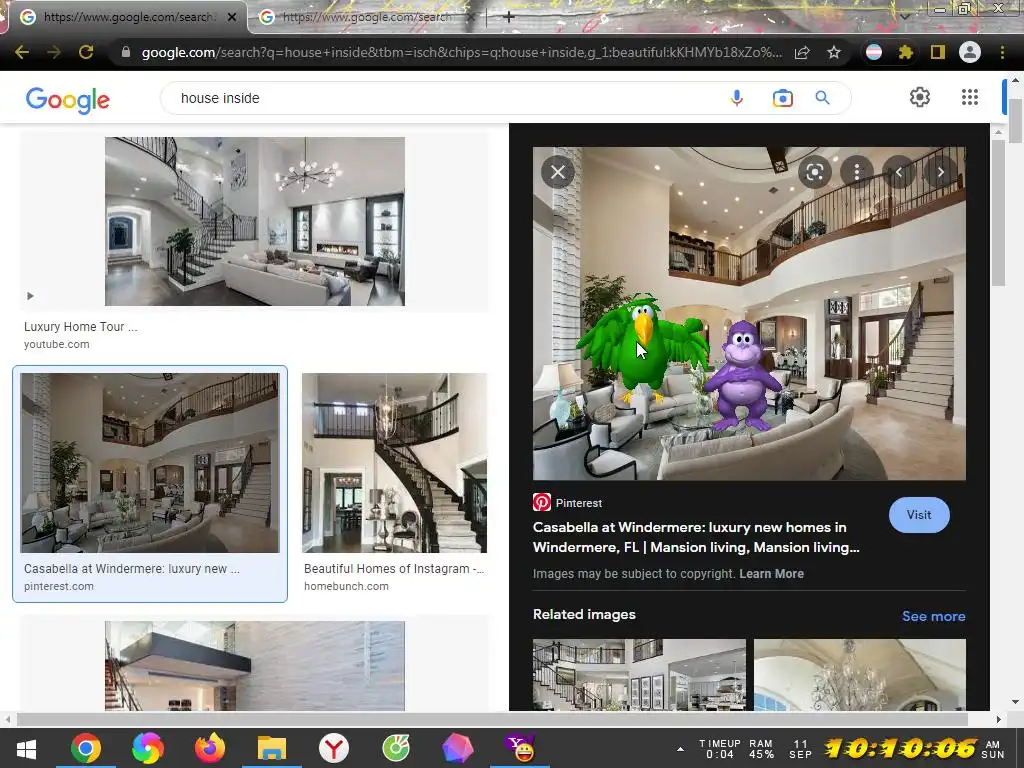This screenshot has height=768, width=1024.
Task: Click the striped flag extension icon
Action: (874, 52)
